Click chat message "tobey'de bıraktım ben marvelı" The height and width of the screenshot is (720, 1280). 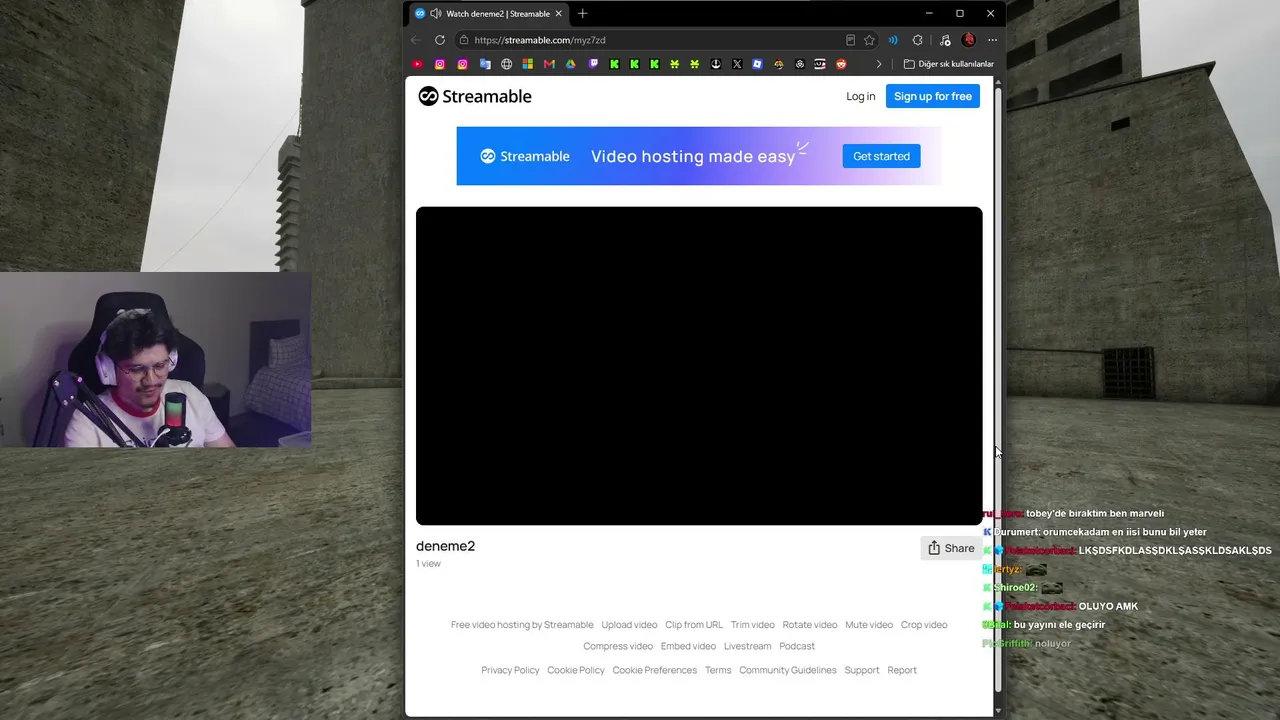coord(1095,514)
